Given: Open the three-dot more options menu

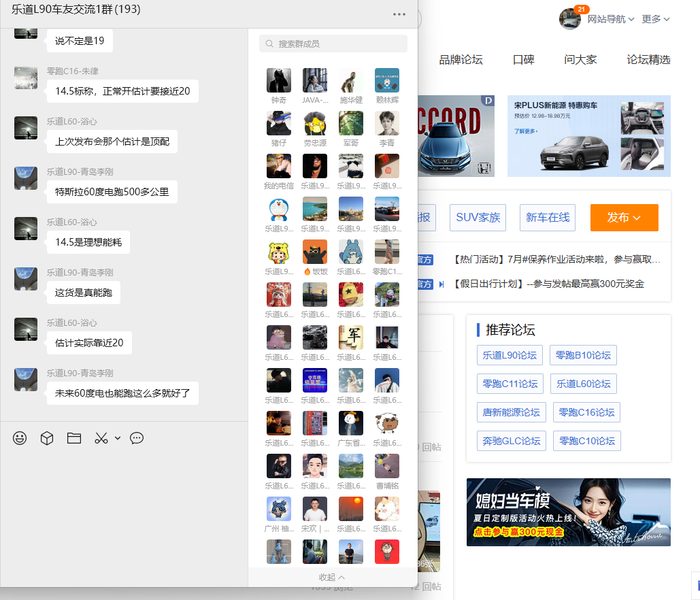Looking at the screenshot, I should tap(400, 14).
